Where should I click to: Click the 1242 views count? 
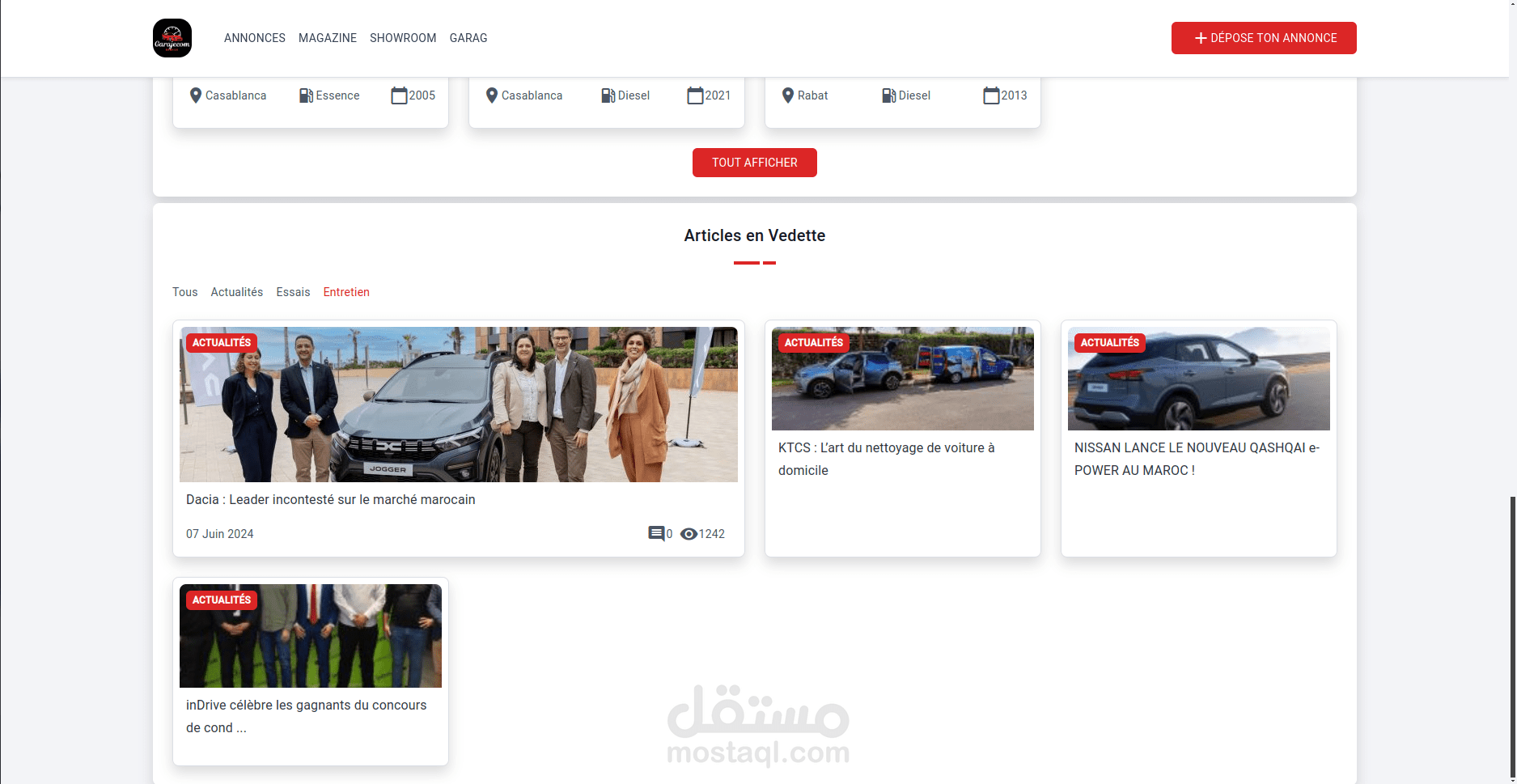(712, 534)
